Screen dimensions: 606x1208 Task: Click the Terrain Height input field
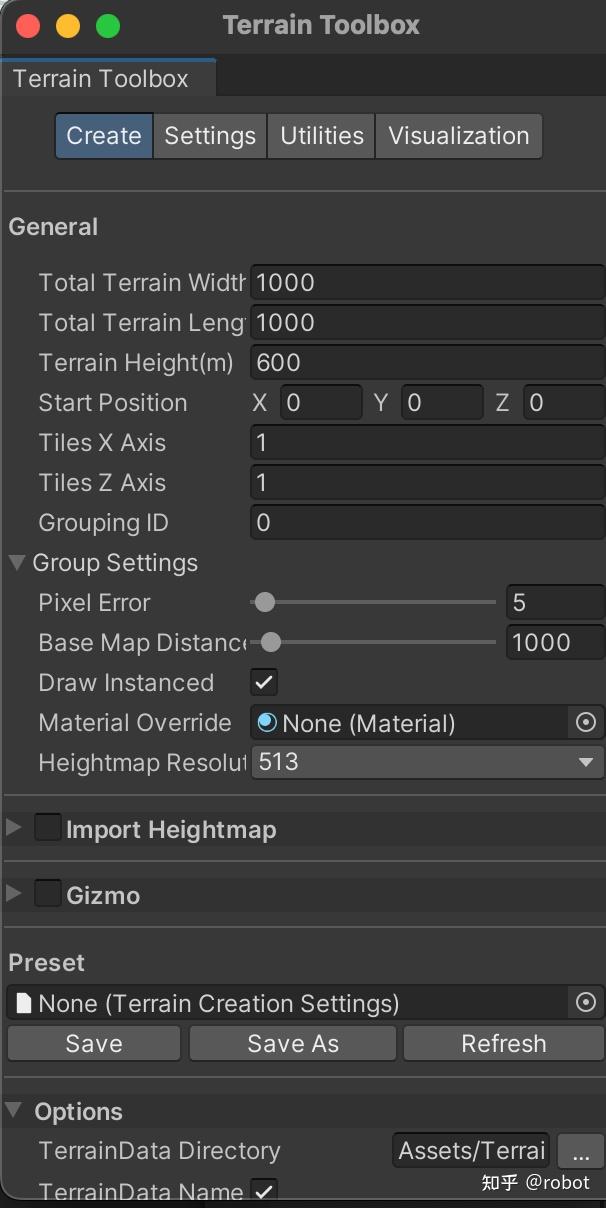click(427, 362)
